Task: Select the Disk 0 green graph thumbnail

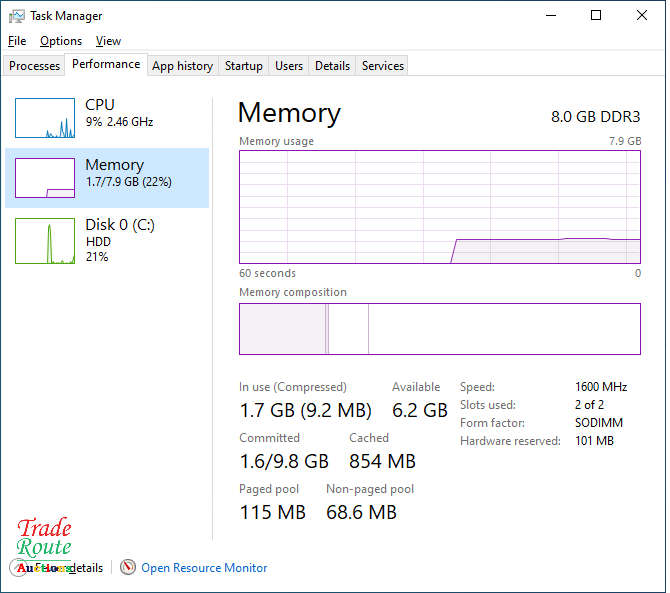Action: tap(45, 241)
